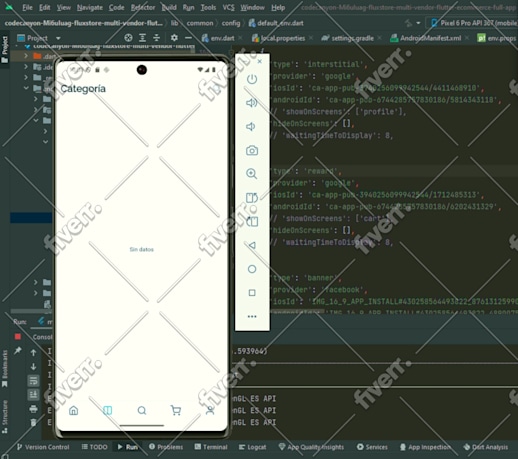Click the emulator volume up button
This screenshot has width=518, height=459.
coord(252,103)
